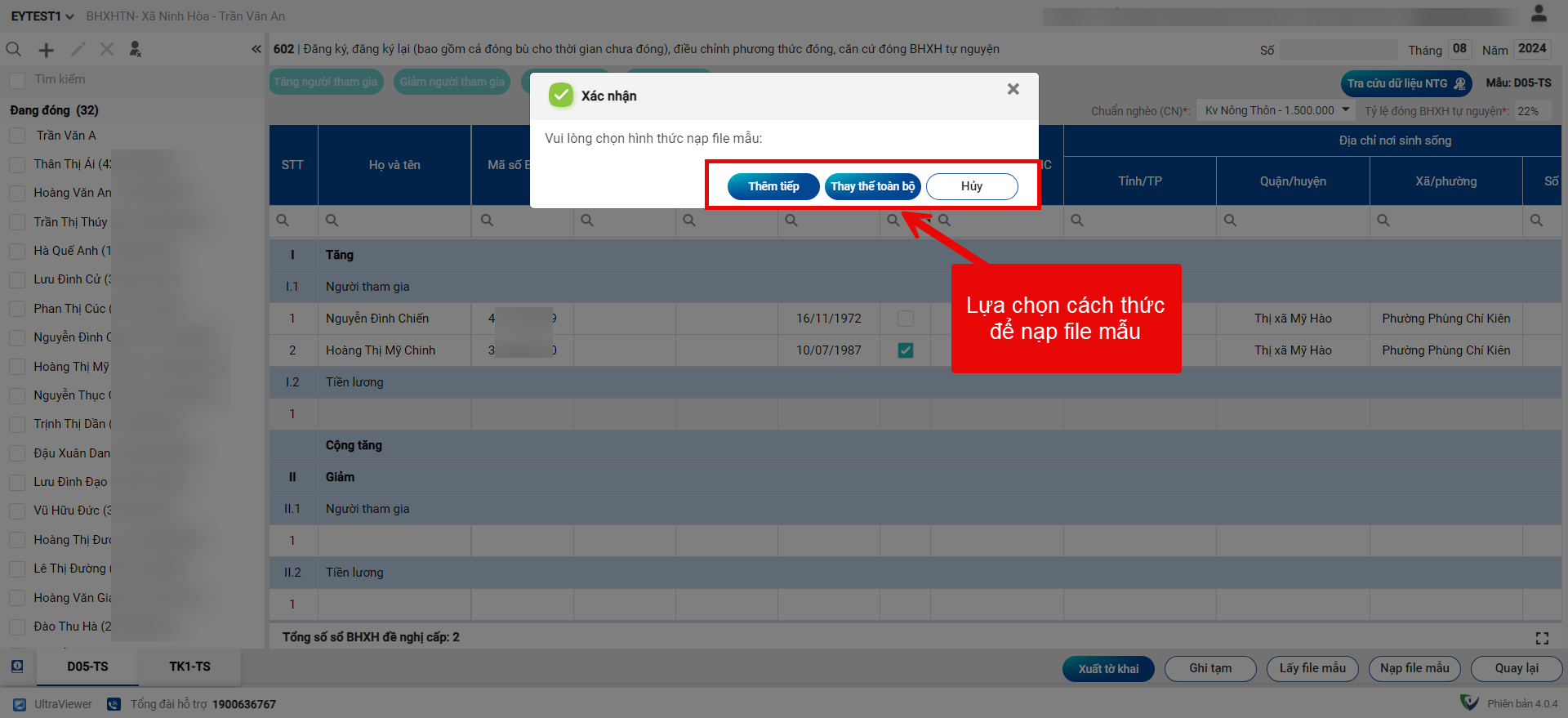This screenshot has height=718, width=1568.
Task: Open the EYTEST1 account dropdown
Action: click(42, 16)
